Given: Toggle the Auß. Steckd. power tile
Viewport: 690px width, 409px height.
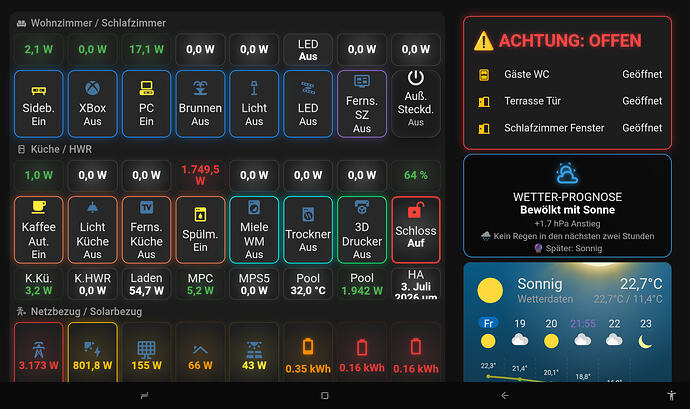Looking at the screenshot, I should pos(416,104).
